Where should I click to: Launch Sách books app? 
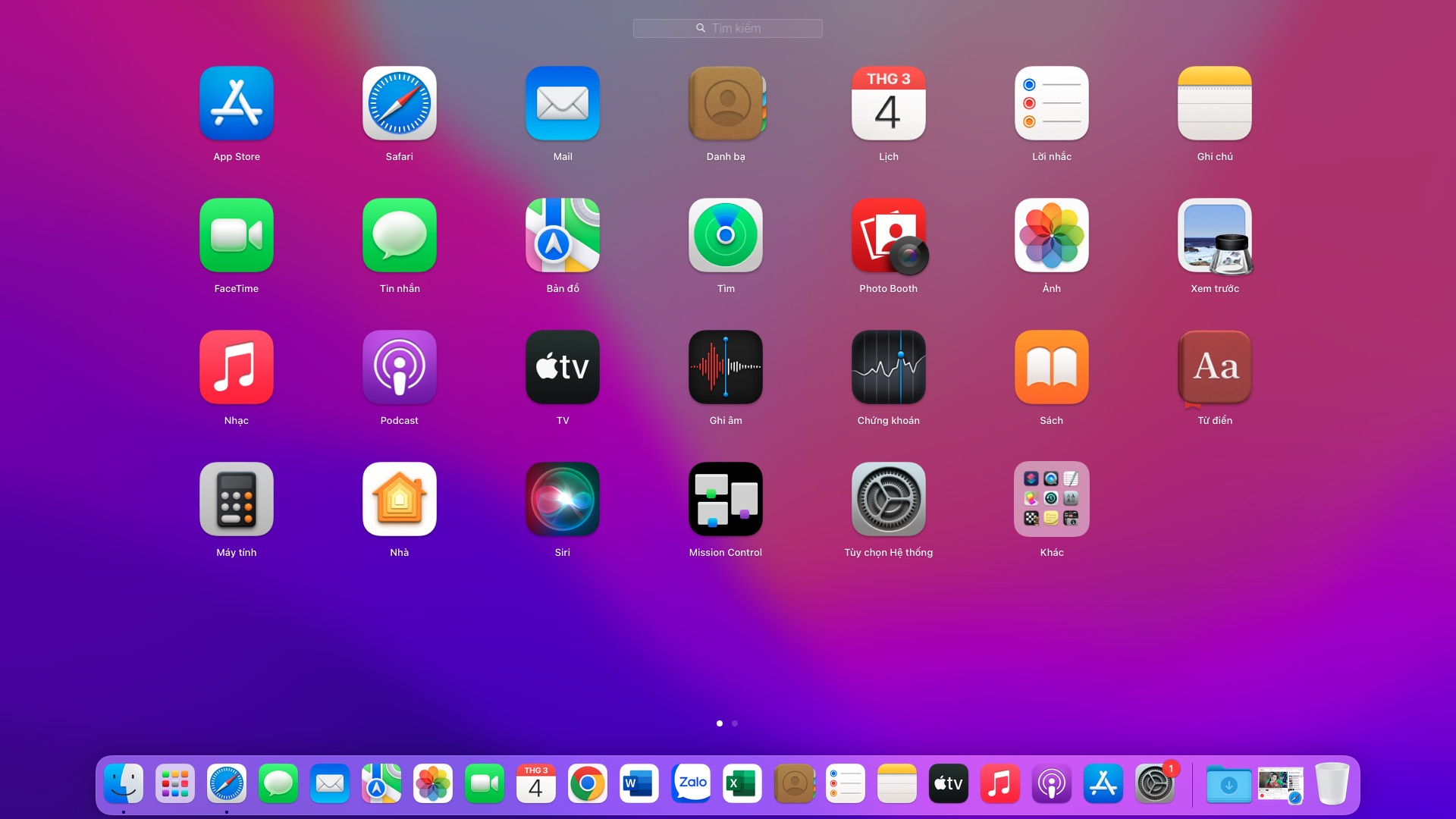(1052, 367)
